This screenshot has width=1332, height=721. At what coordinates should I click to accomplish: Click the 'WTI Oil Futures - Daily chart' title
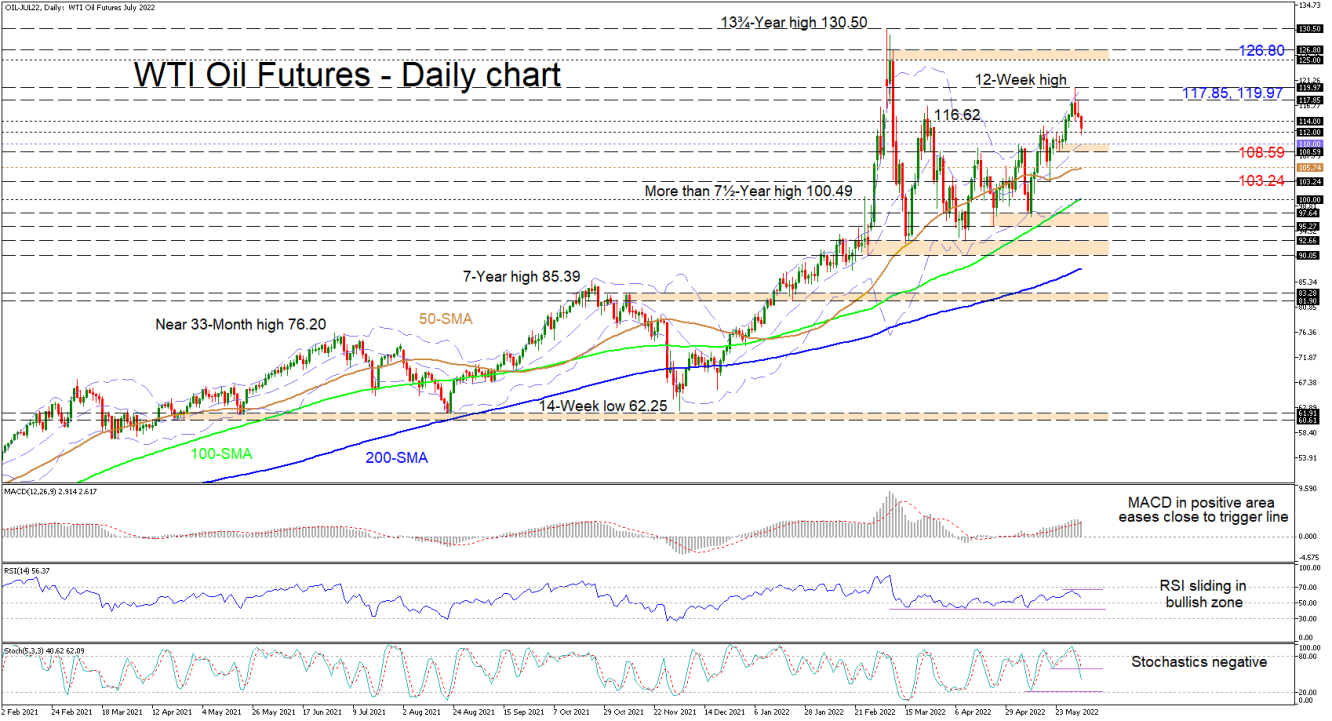[347, 74]
